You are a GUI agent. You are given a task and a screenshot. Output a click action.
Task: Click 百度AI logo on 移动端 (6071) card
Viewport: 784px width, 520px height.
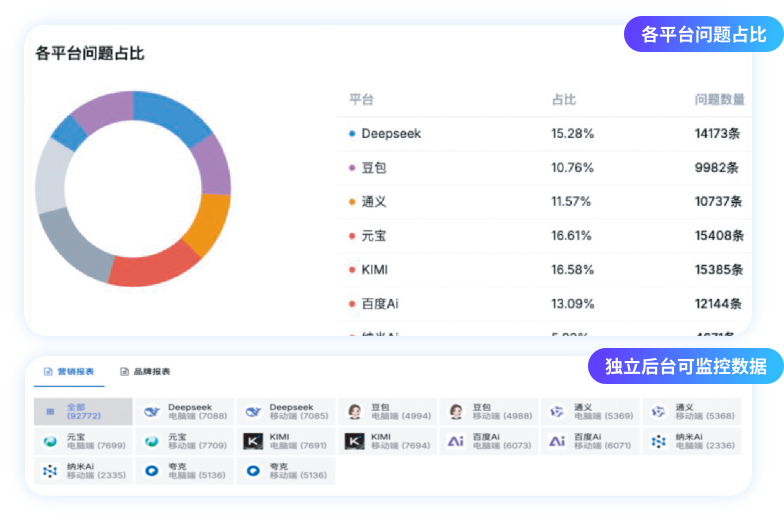(557, 441)
